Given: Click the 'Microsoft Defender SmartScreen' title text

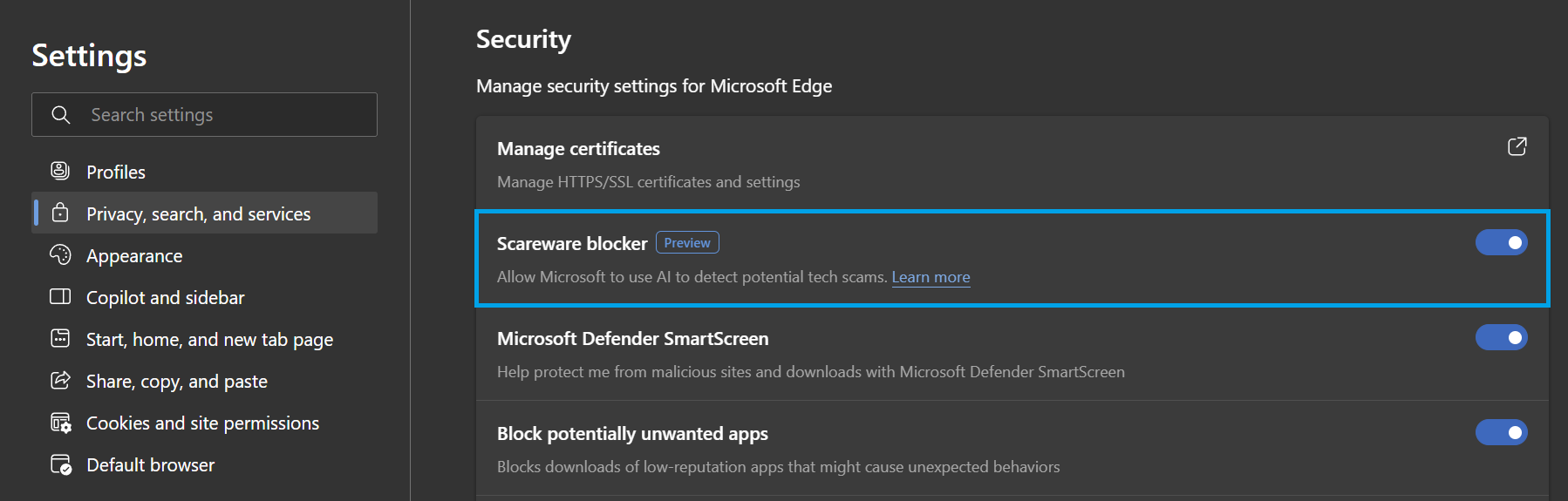Looking at the screenshot, I should 633,339.
